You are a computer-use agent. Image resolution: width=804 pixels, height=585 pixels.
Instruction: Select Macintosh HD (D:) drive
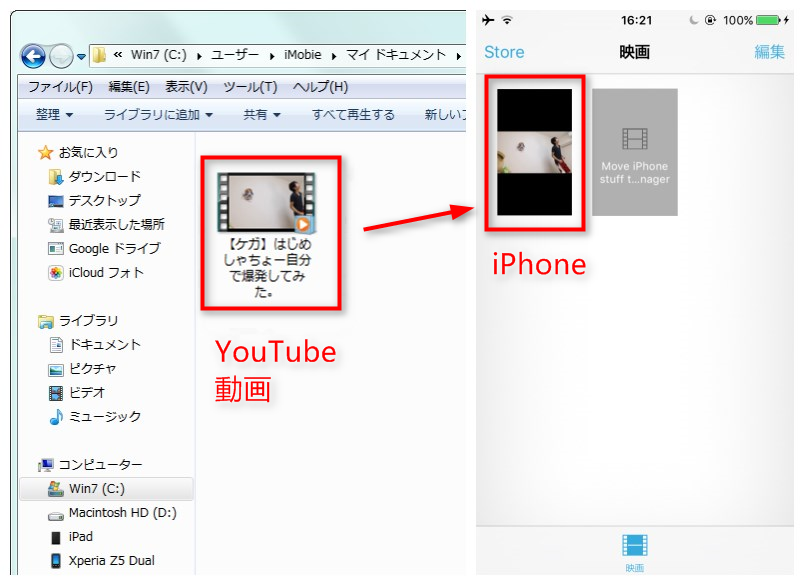tap(123, 513)
